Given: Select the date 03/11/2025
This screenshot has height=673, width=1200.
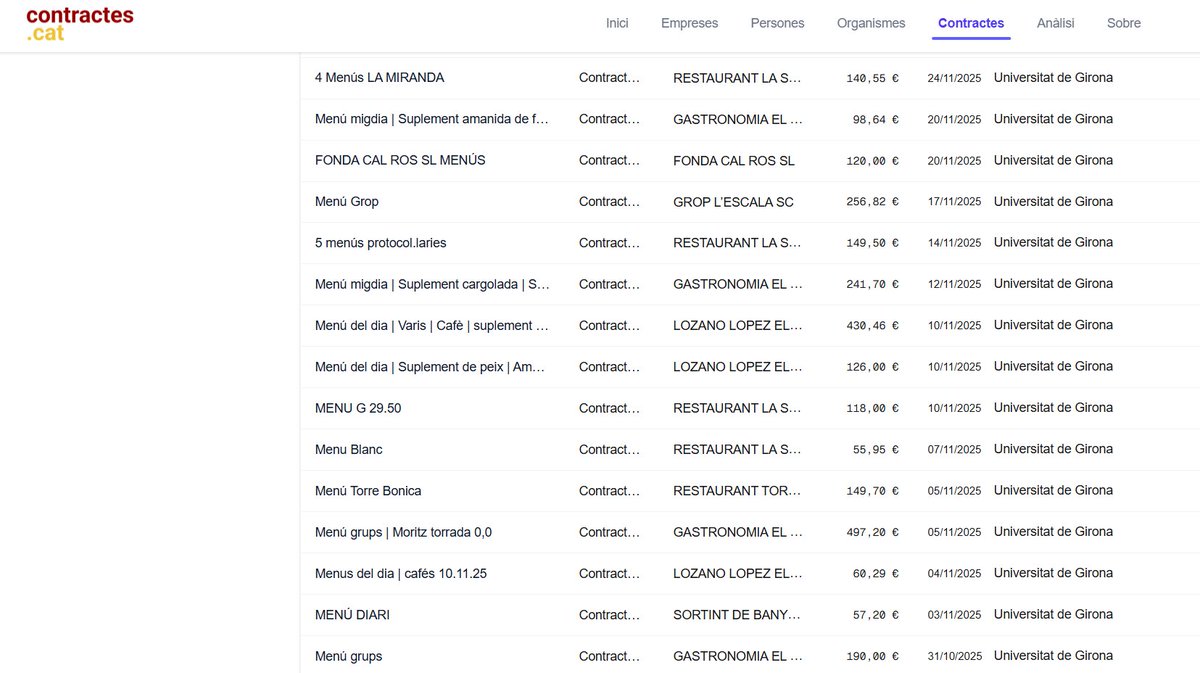Looking at the screenshot, I should pyautogui.click(x=954, y=615).
